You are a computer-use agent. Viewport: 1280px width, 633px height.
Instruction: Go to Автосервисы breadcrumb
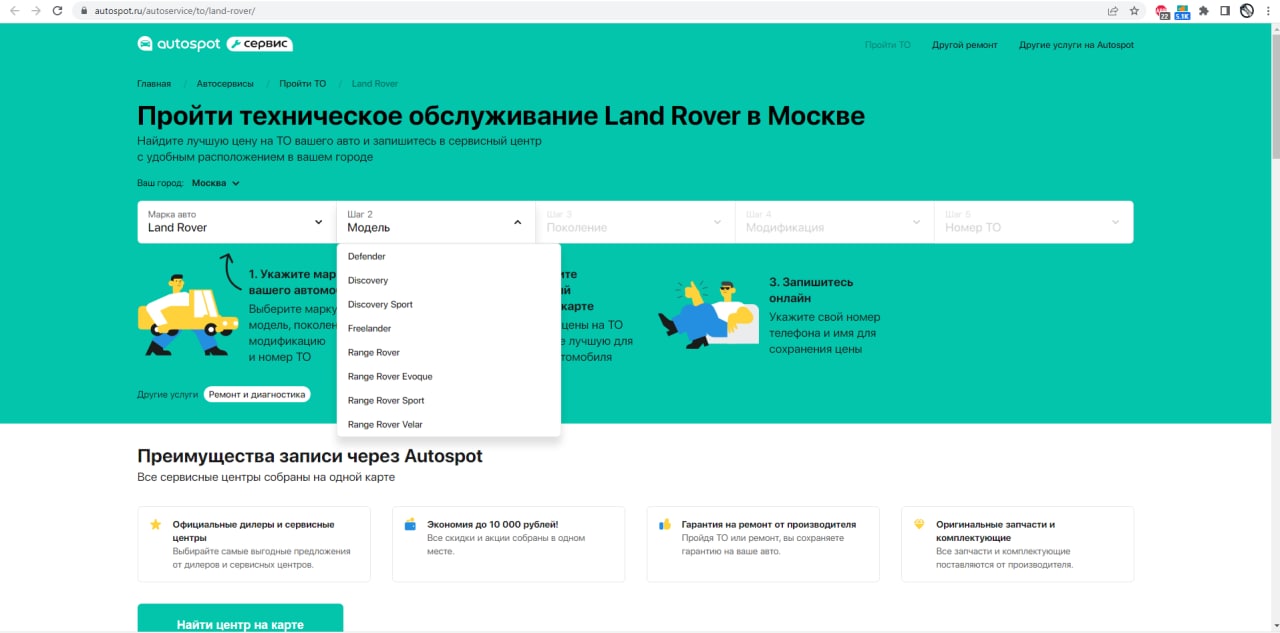[x=225, y=83]
